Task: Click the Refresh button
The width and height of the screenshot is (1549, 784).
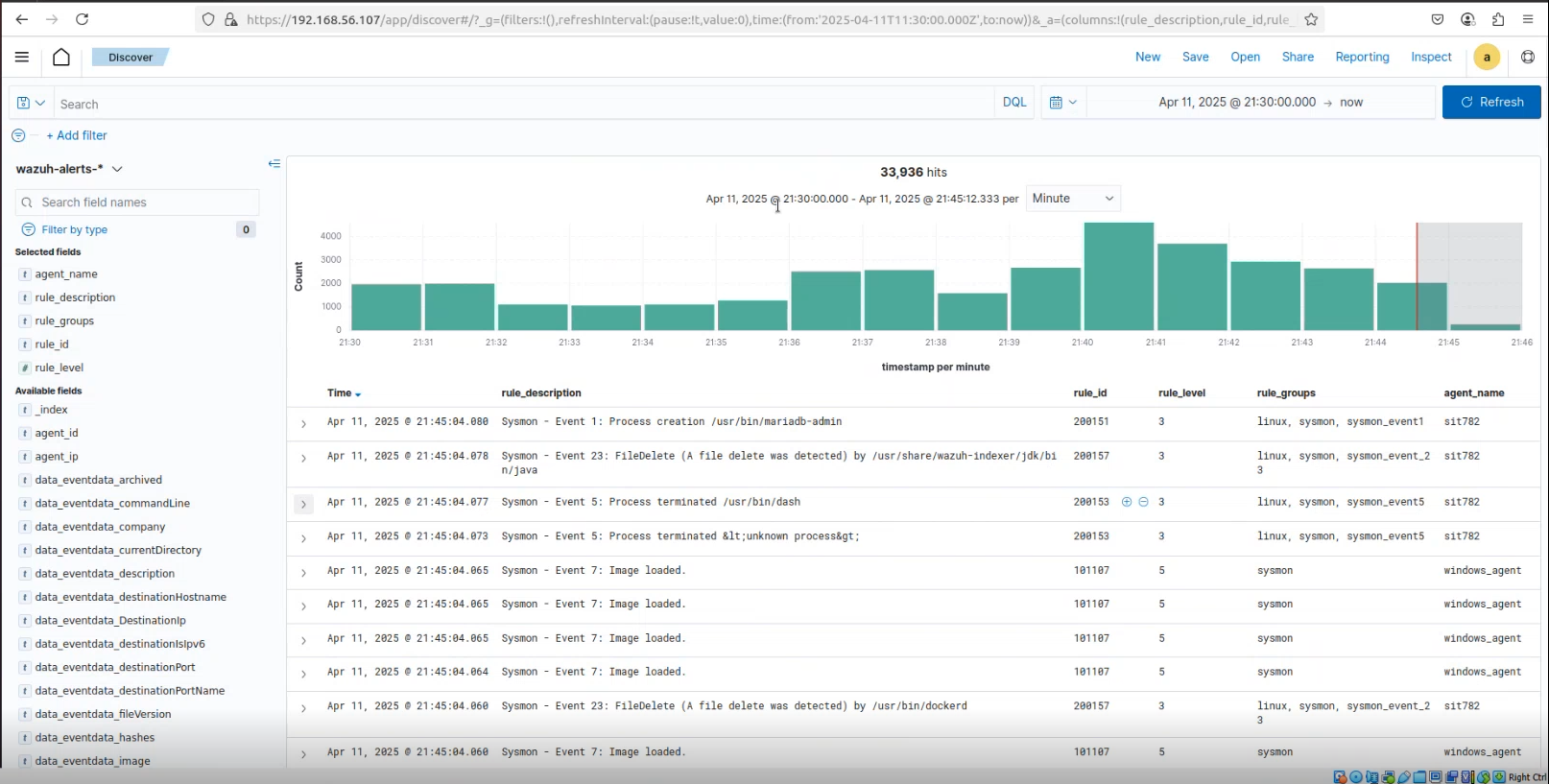Action: pos(1491,102)
